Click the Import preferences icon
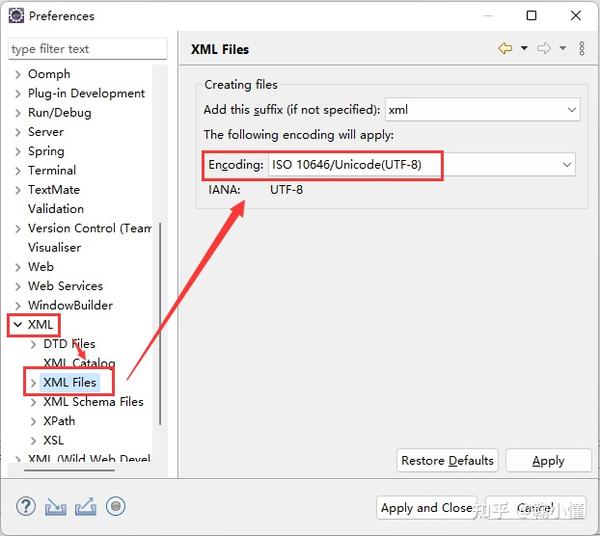The height and width of the screenshot is (536, 600). tap(56, 507)
